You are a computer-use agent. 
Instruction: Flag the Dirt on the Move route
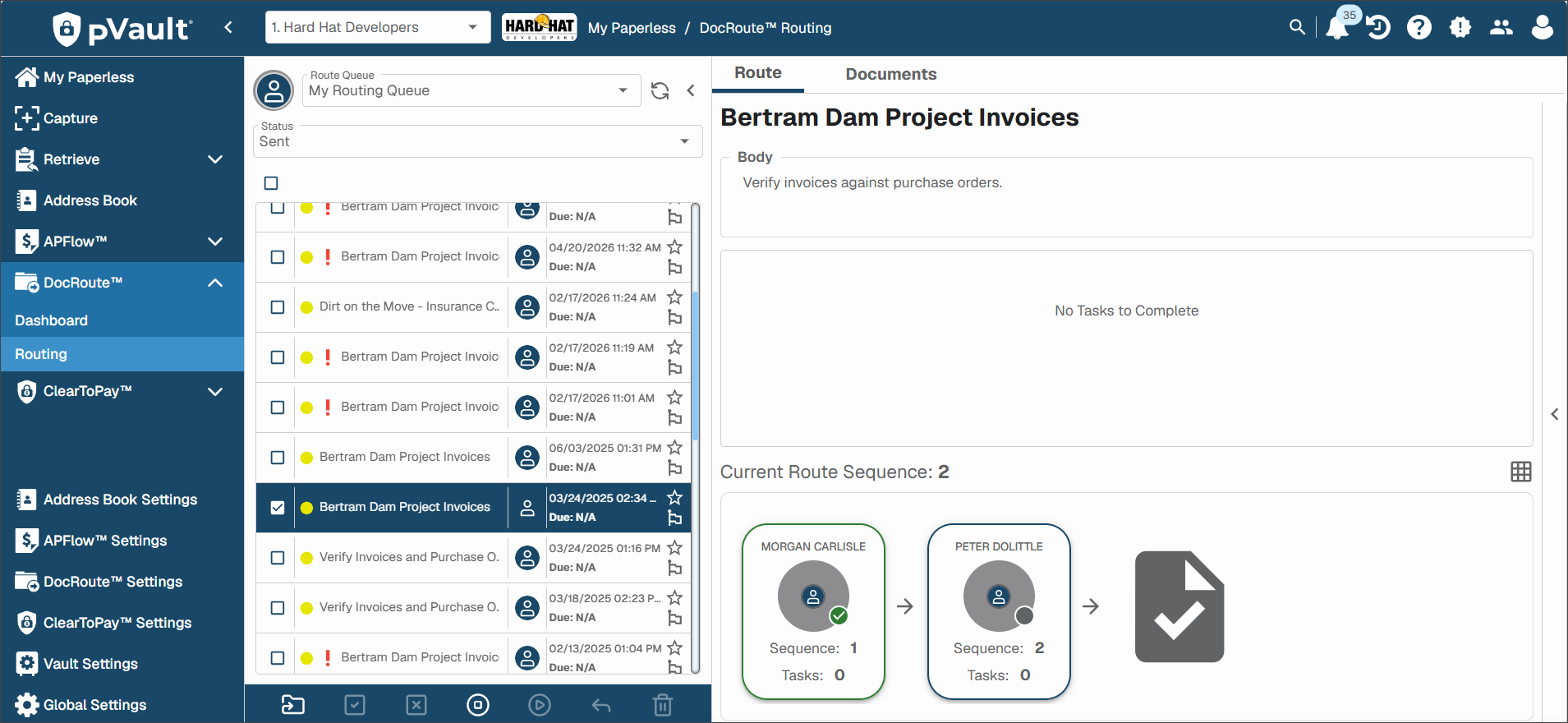coord(675,317)
